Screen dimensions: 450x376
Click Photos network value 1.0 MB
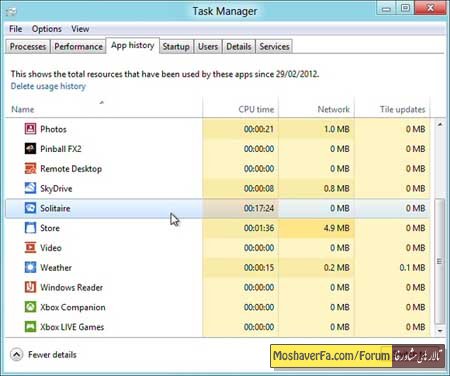click(337, 129)
